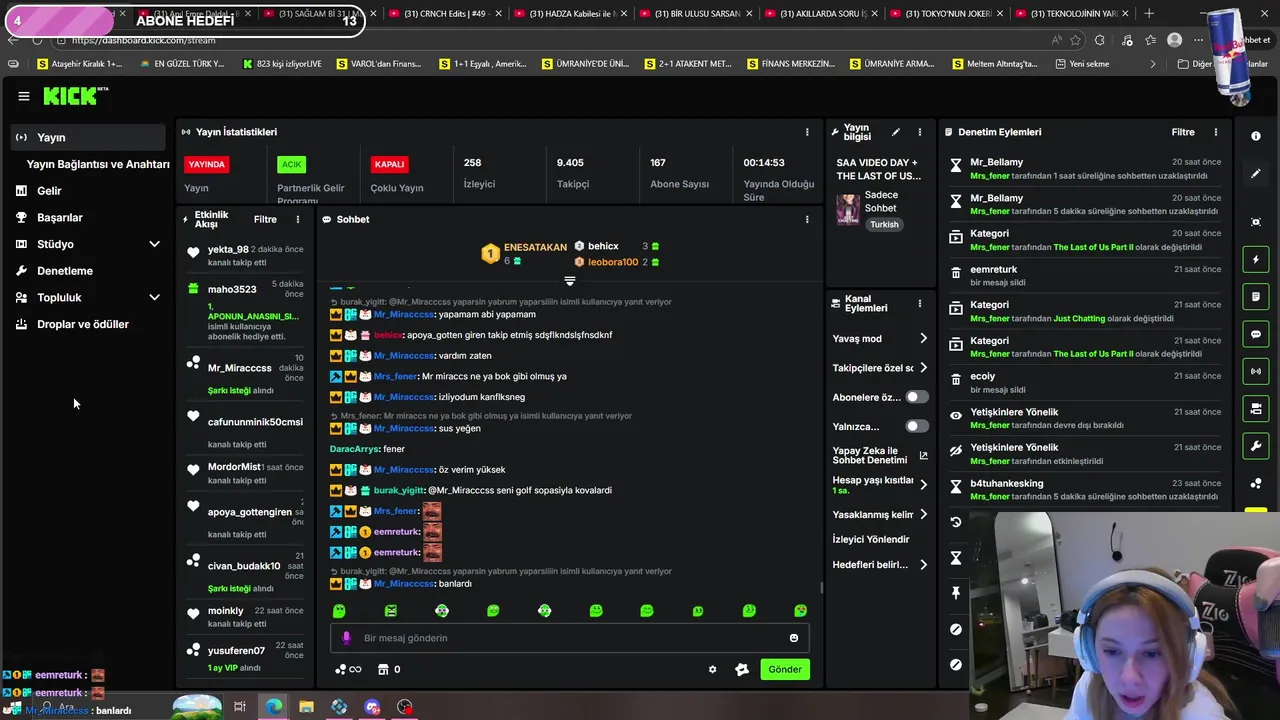The height and width of the screenshot is (720, 1280).
Task: Click İzleyici Yönlendir
Action: [x=871, y=539]
